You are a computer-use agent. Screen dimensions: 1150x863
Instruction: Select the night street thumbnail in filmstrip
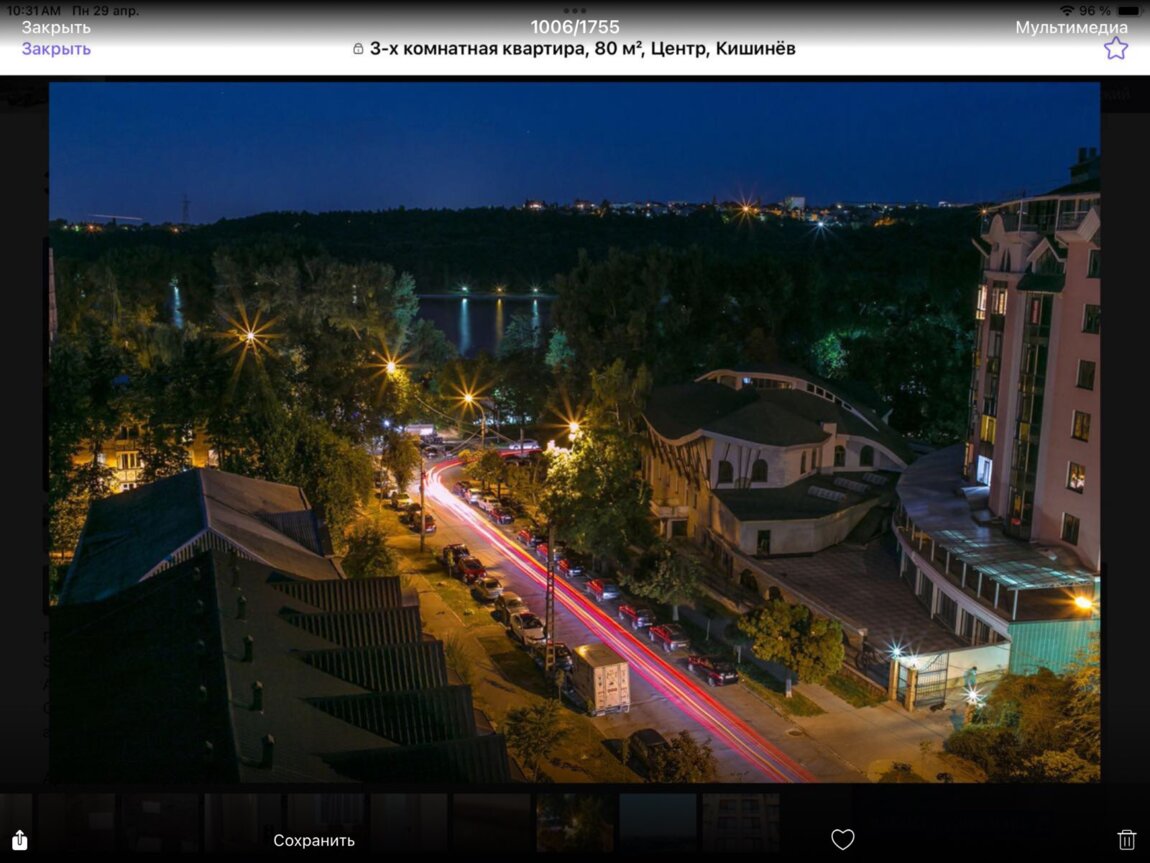(575, 822)
